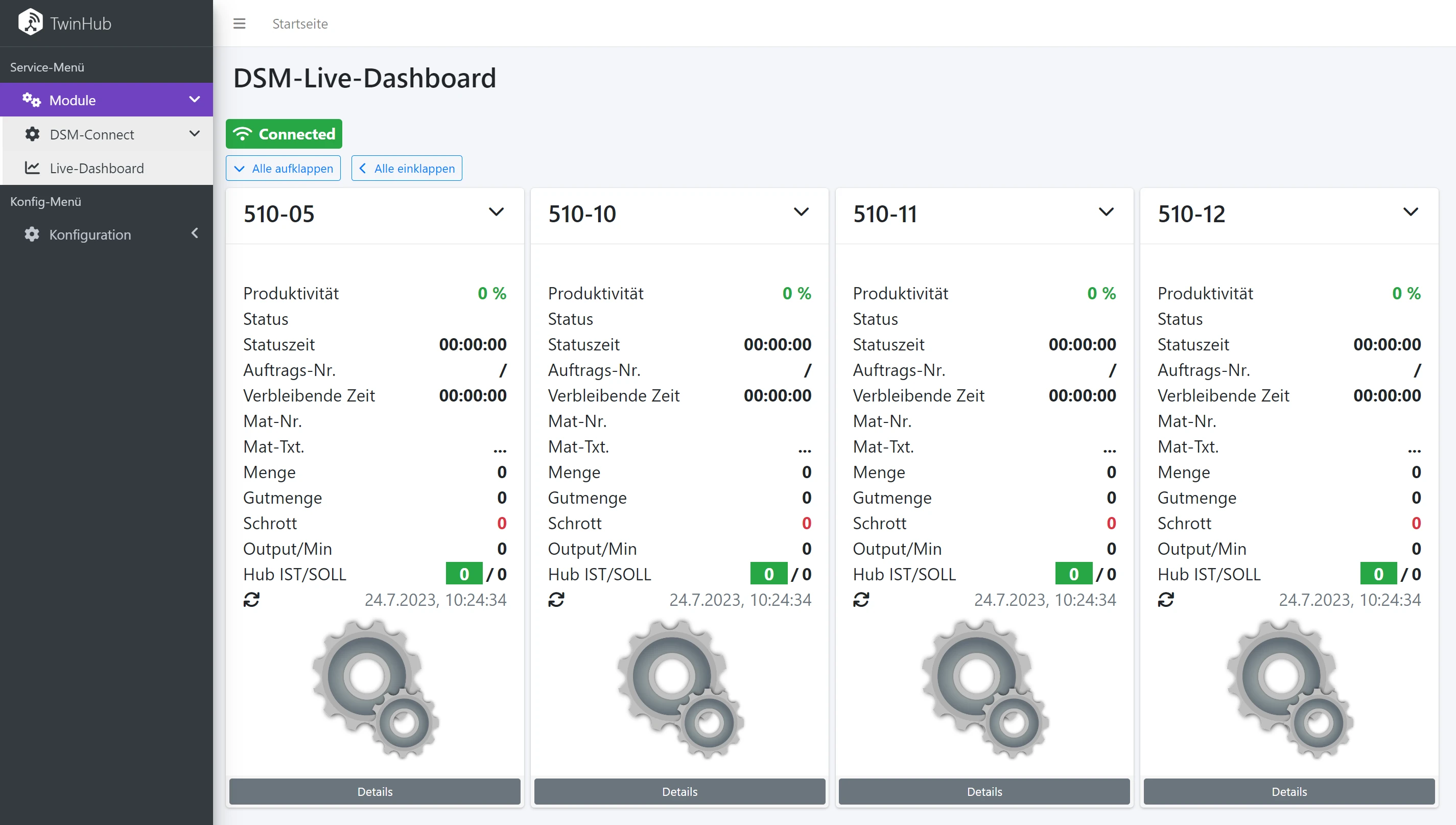Screen dimensions: 1456x825
Task: Click the TwinHub brand name
Action: pyautogui.click(x=80, y=23)
